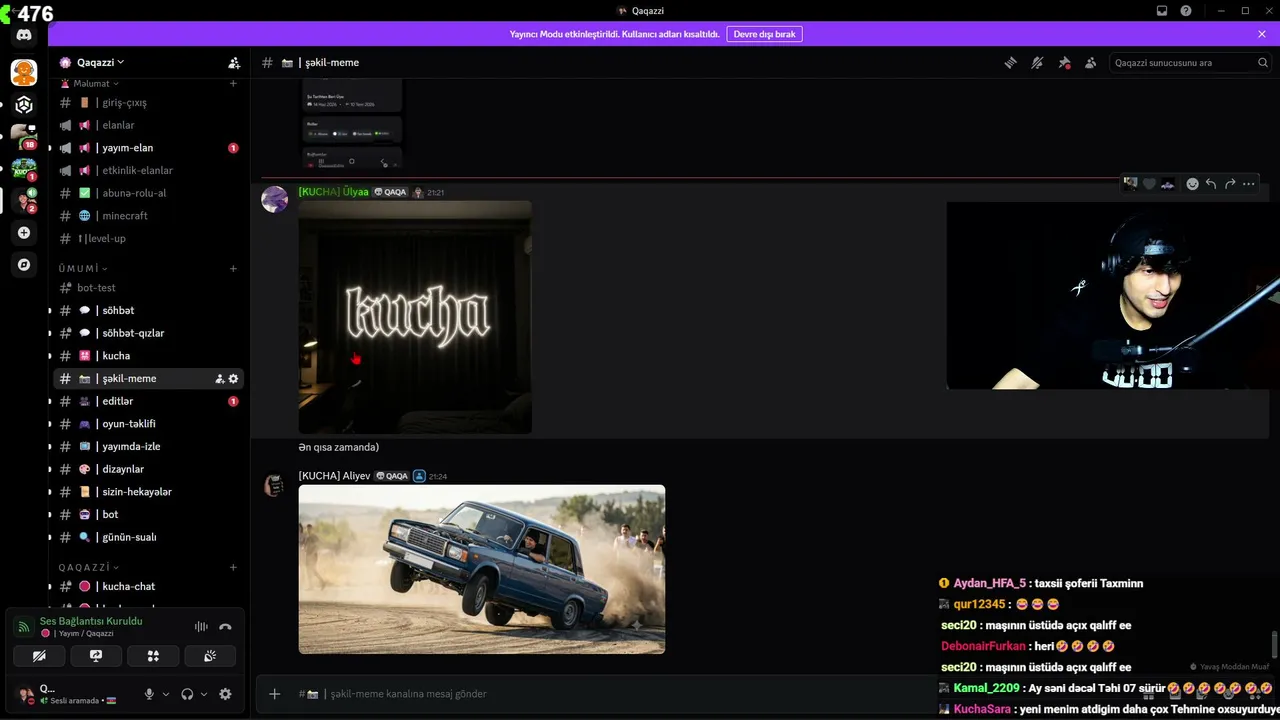Viewport: 1280px width, 720px height.
Task: Open the editlər channel
Action: [x=149, y=401]
